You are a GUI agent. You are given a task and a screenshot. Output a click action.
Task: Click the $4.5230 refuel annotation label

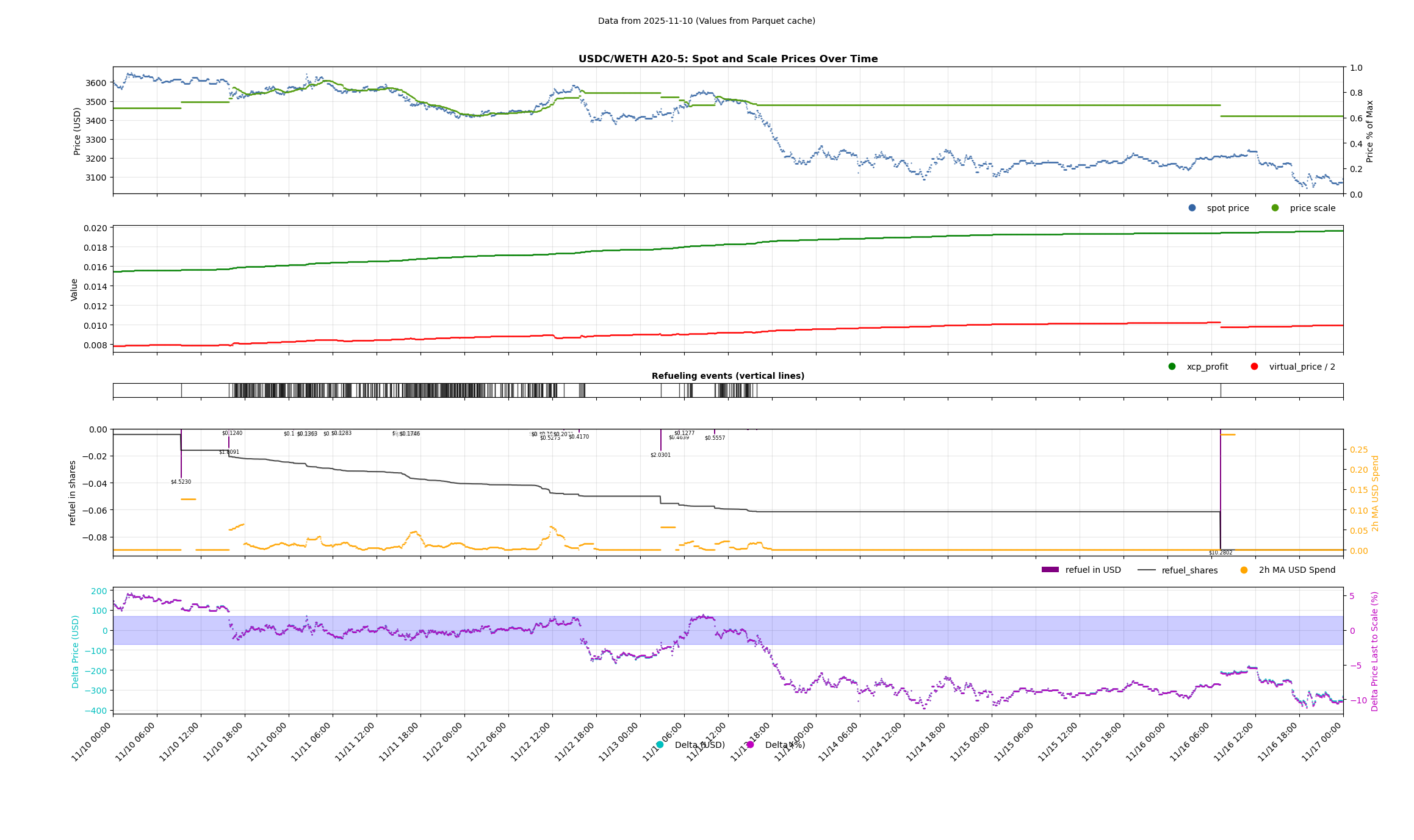pos(181,482)
